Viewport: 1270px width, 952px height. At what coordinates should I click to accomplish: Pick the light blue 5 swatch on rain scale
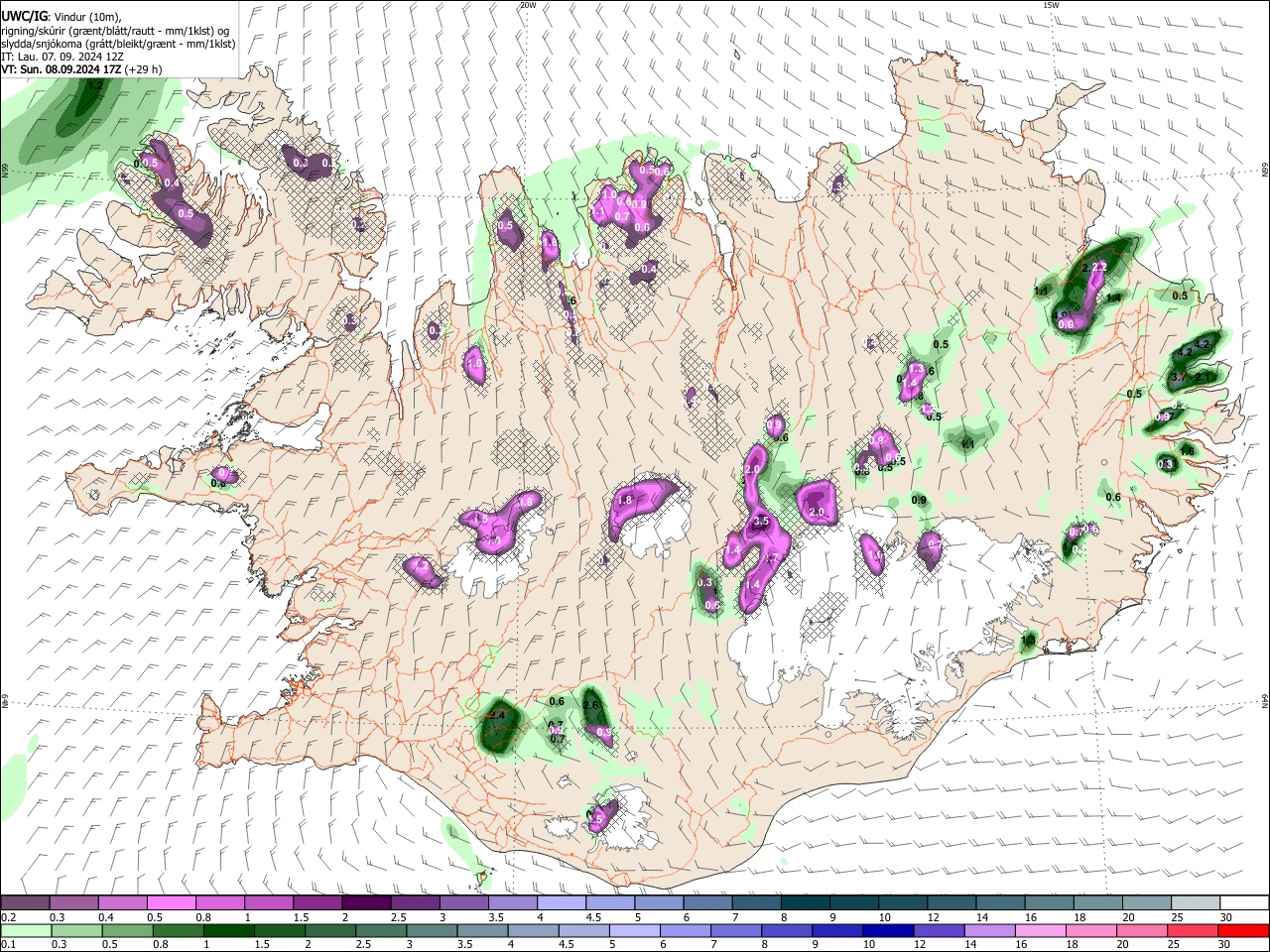click(x=634, y=930)
